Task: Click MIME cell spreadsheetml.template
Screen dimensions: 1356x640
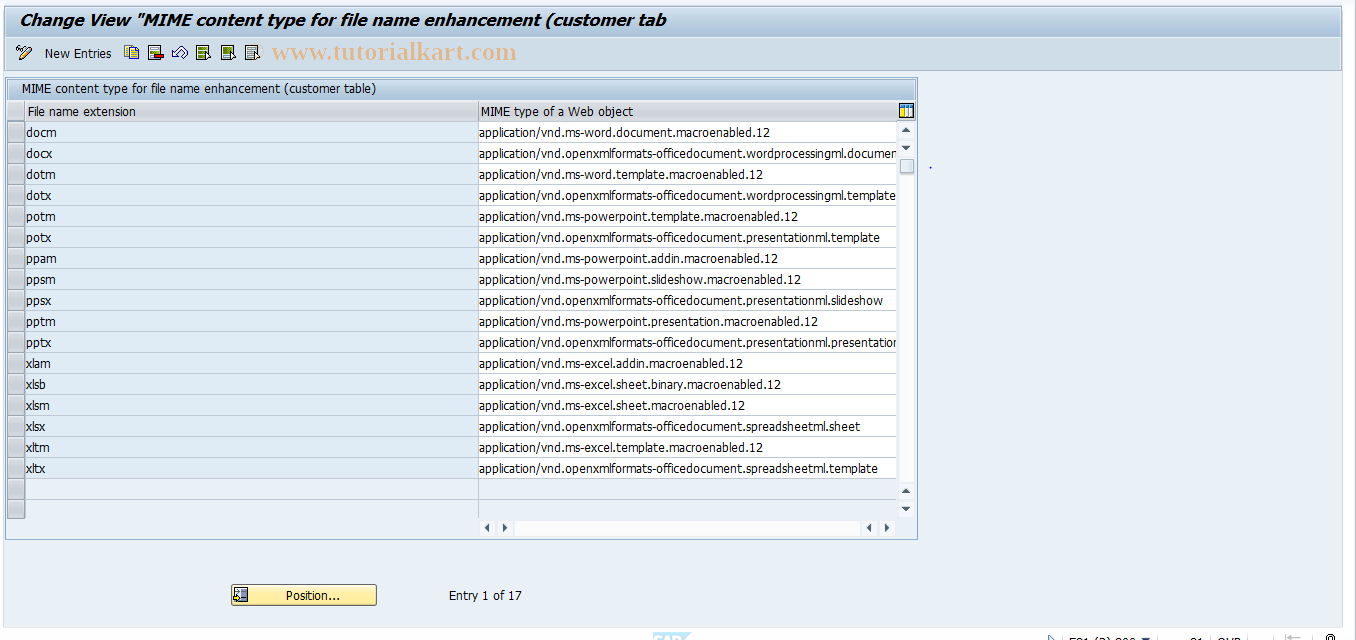Action: (x=688, y=468)
